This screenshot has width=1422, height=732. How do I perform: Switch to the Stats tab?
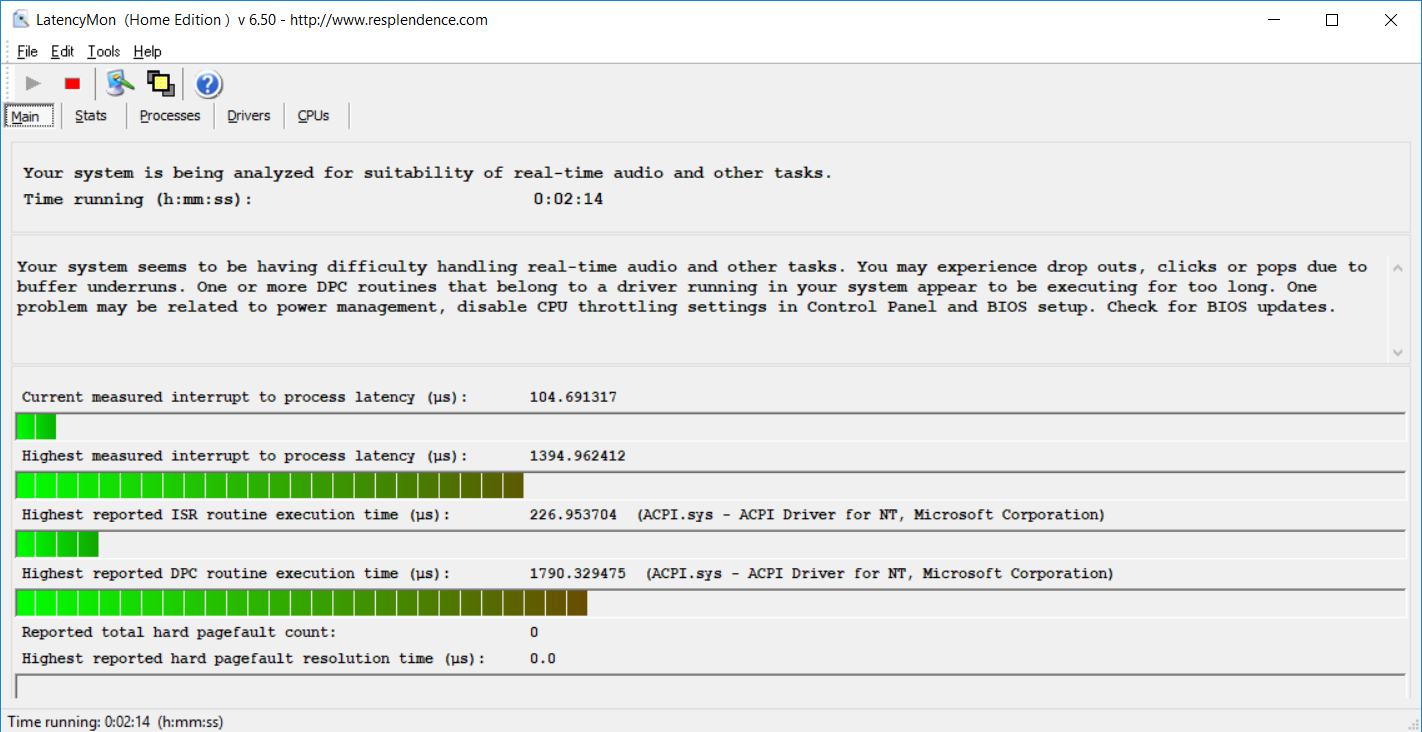pyautogui.click(x=91, y=116)
